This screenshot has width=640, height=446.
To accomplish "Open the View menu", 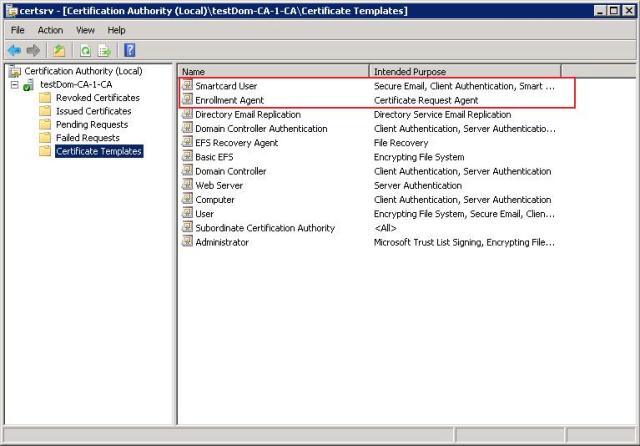I will click(x=85, y=30).
